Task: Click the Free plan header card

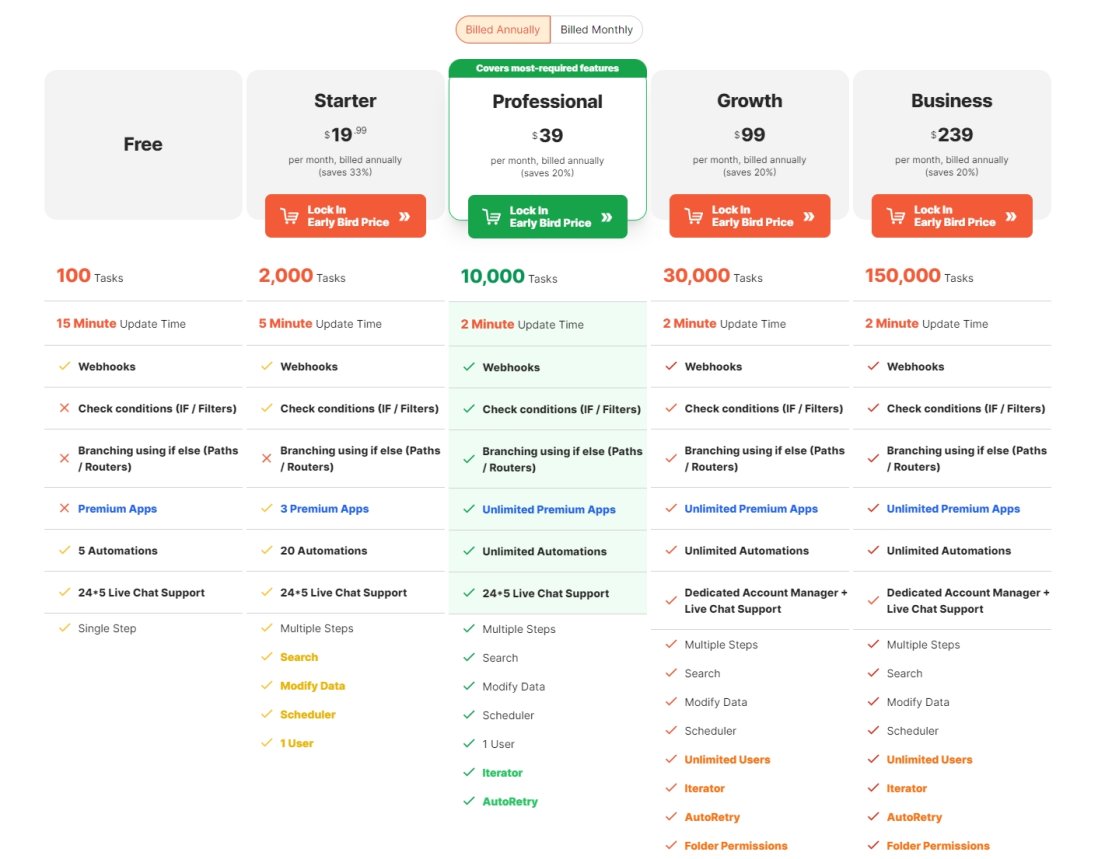Action: tap(143, 144)
